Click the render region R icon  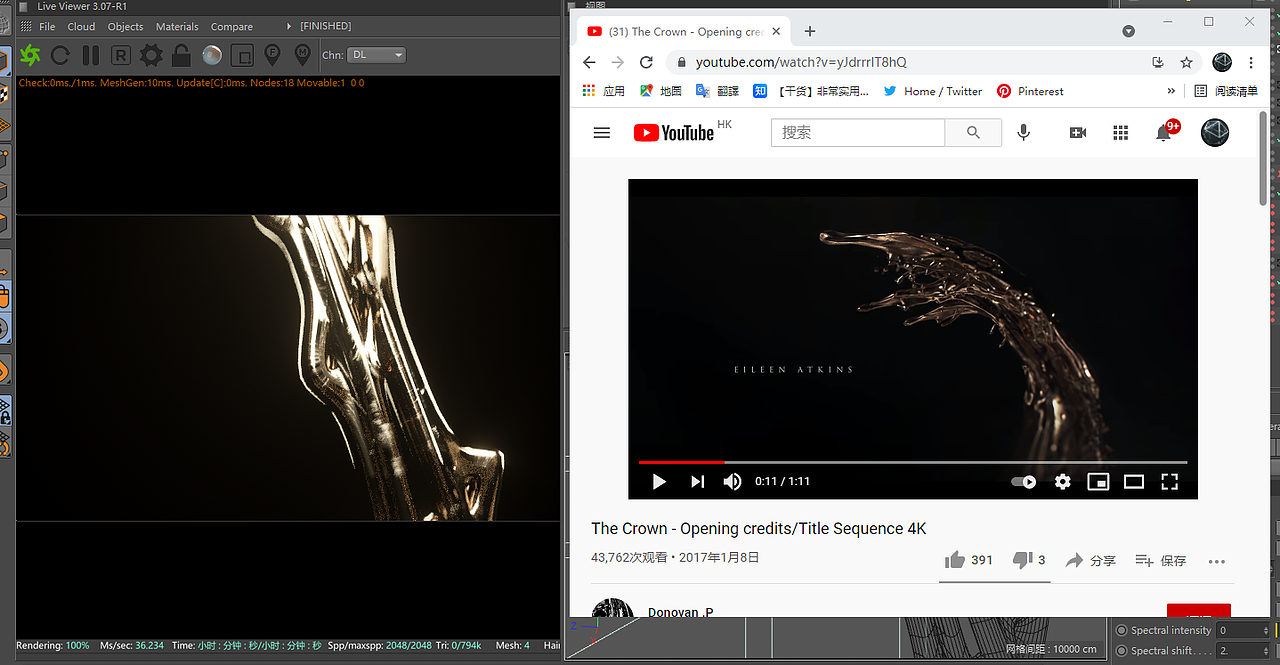[x=120, y=55]
